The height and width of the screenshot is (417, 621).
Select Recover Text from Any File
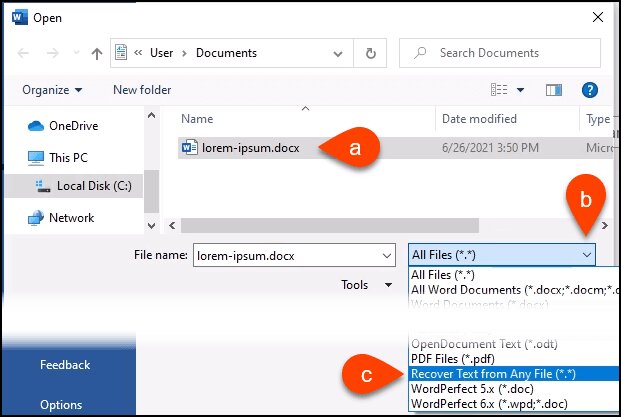click(x=514, y=374)
